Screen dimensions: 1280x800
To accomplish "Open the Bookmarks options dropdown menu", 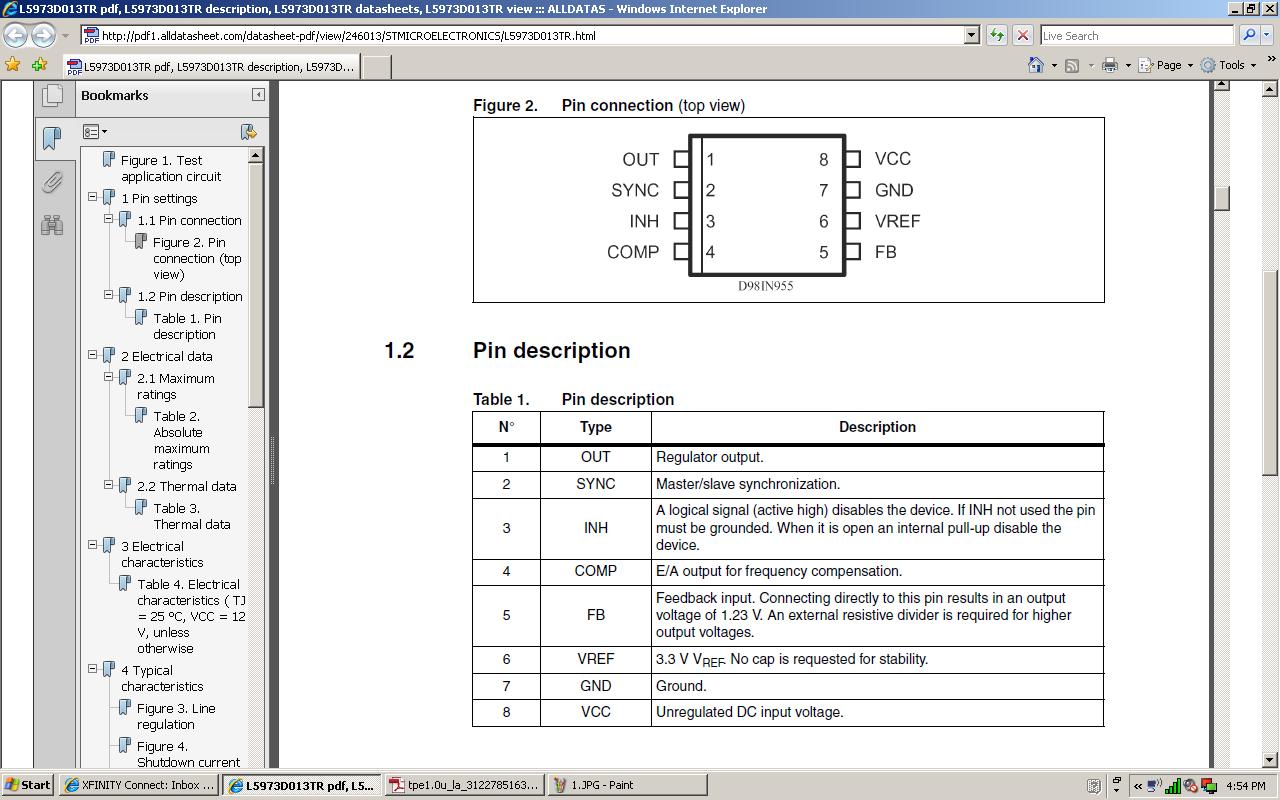I will point(94,132).
